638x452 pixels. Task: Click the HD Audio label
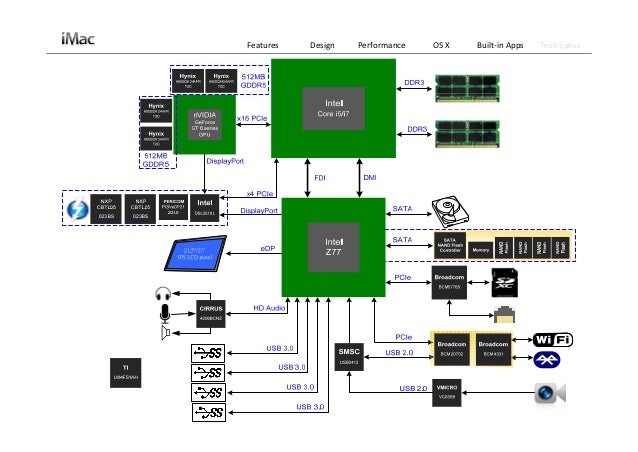click(x=269, y=308)
